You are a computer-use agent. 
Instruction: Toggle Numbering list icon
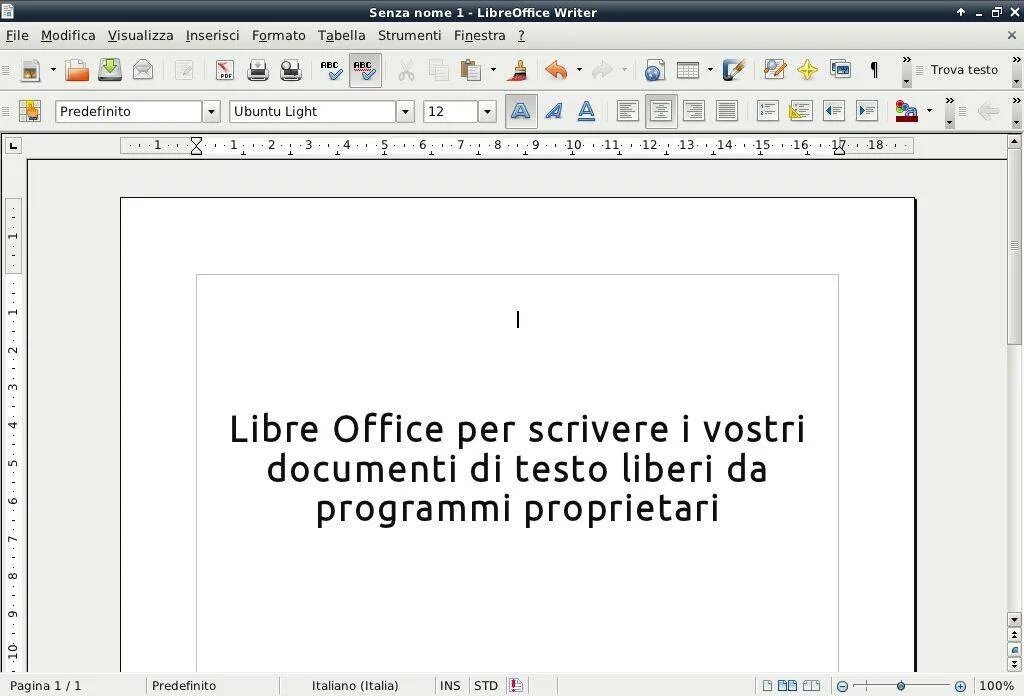pyautogui.click(x=767, y=112)
